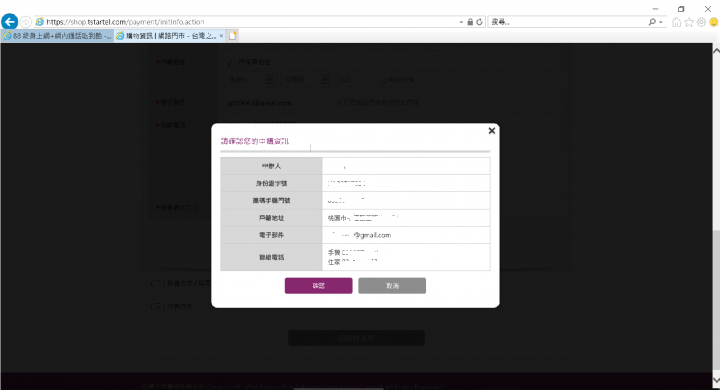The height and width of the screenshot is (390, 720).
Task: Click the browser Forward arrow button
Action: point(26,22)
